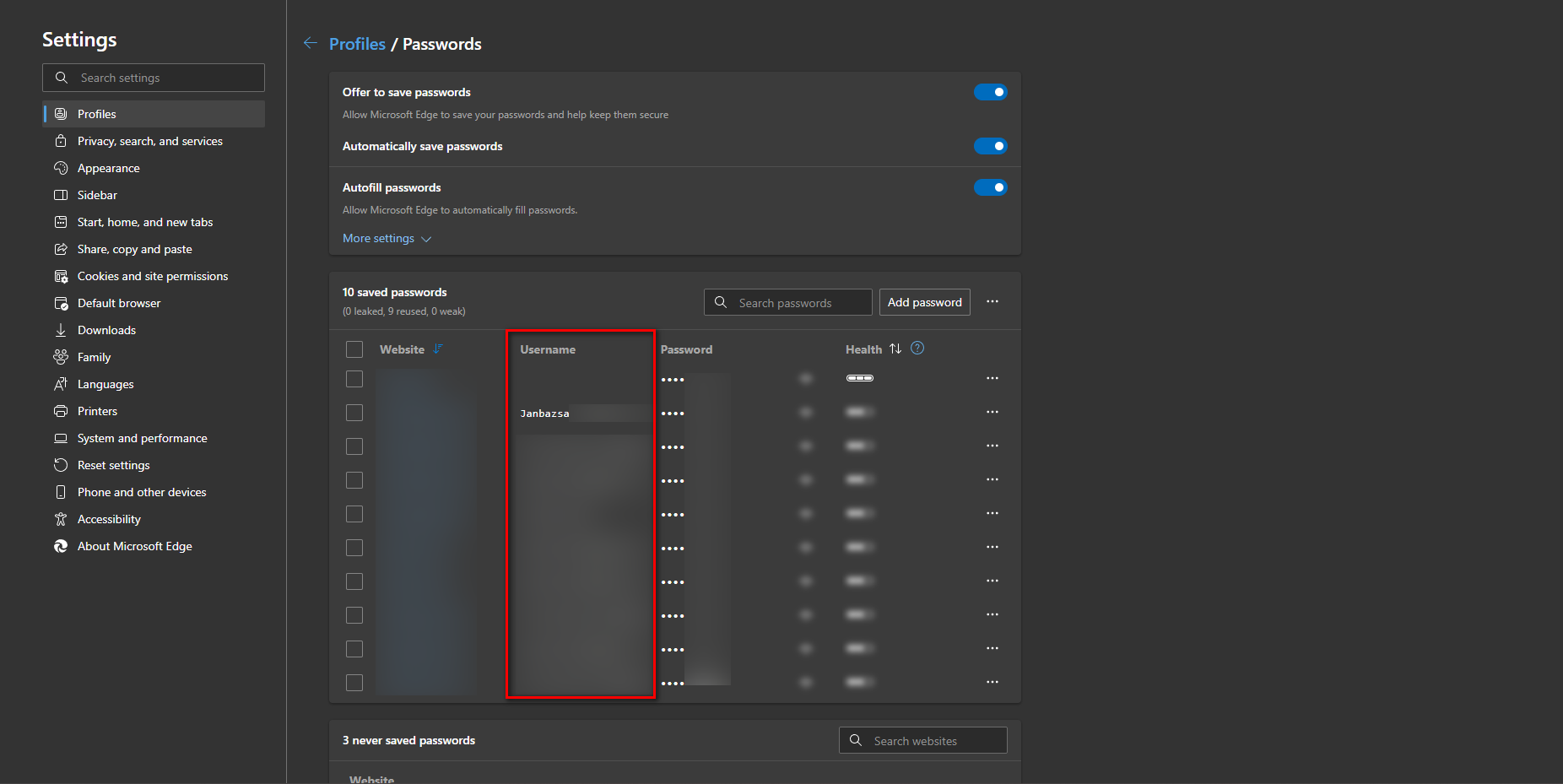Click the Edge logo for About Microsoft Edge
The image size is (1563, 784).
pyautogui.click(x=61, y=546)
